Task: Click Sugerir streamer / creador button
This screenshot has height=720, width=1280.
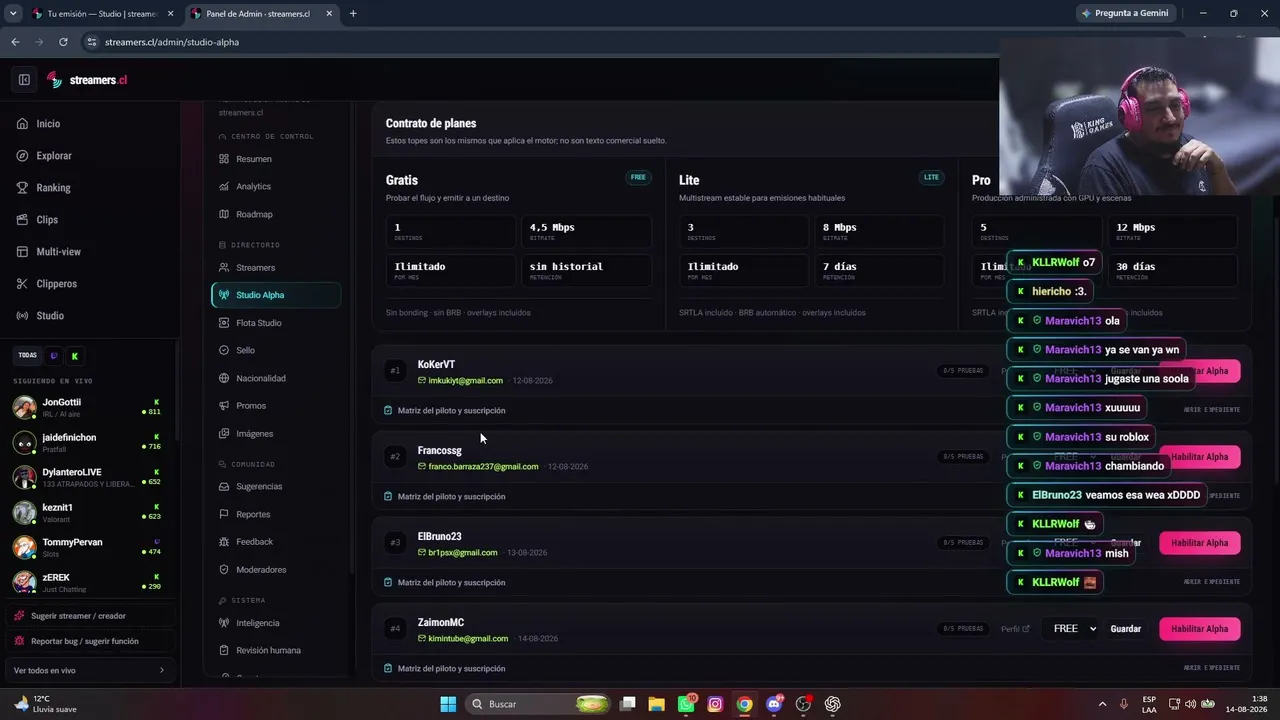Action: pos(91,616)
